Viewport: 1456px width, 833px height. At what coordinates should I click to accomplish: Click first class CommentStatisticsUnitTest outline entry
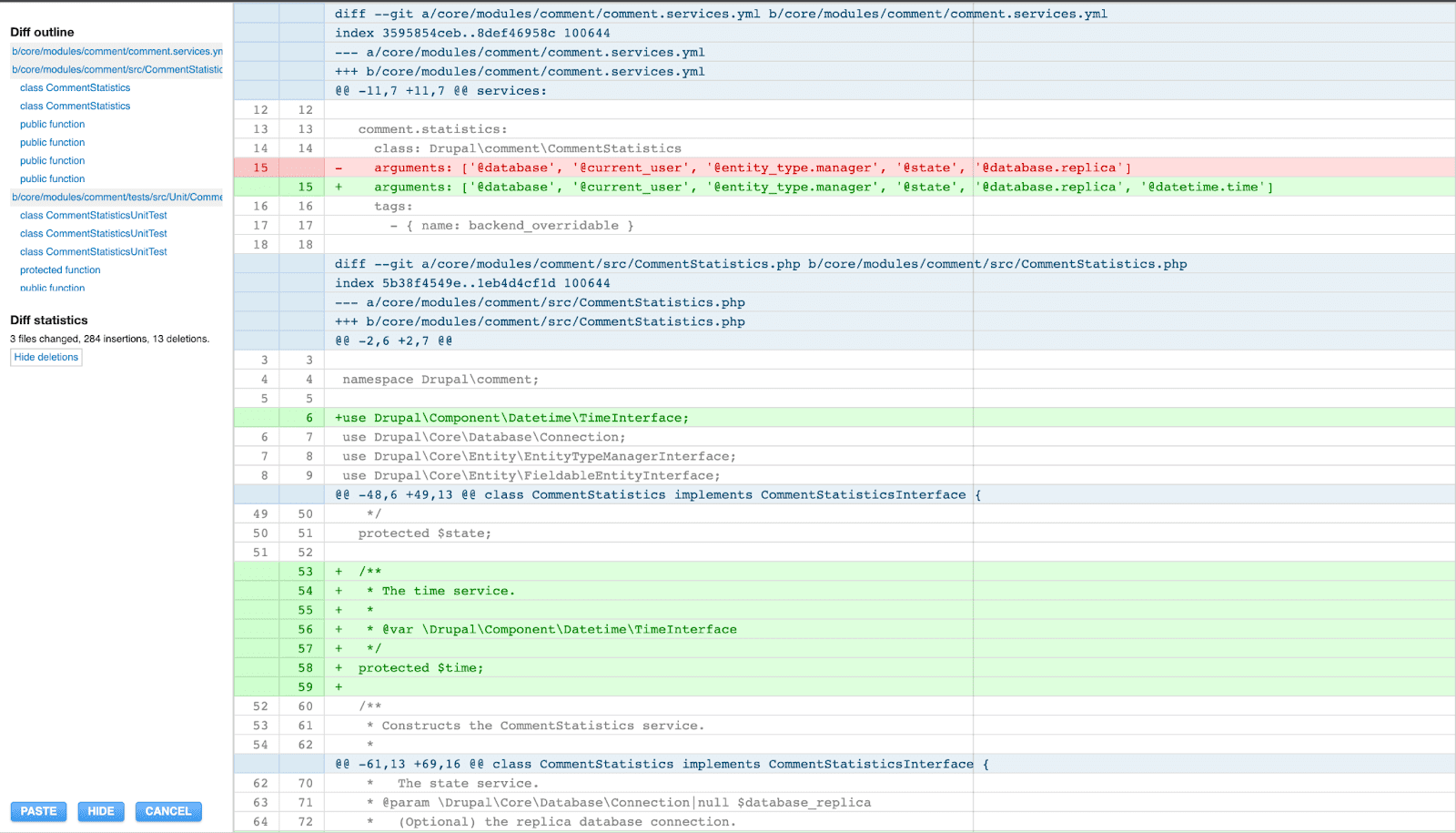pos(93,216)
